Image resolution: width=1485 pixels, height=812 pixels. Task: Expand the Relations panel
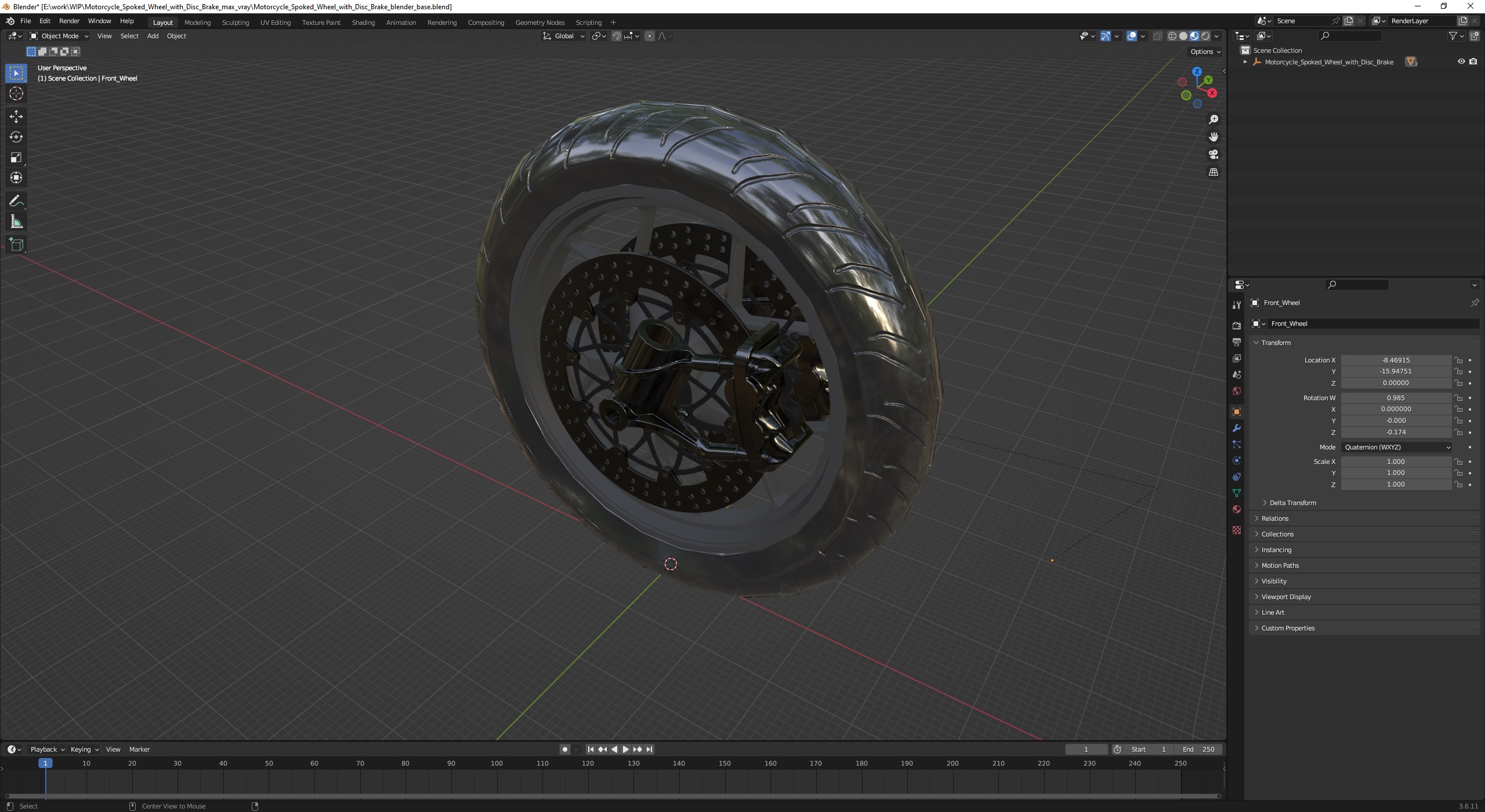pos(1274,519)
